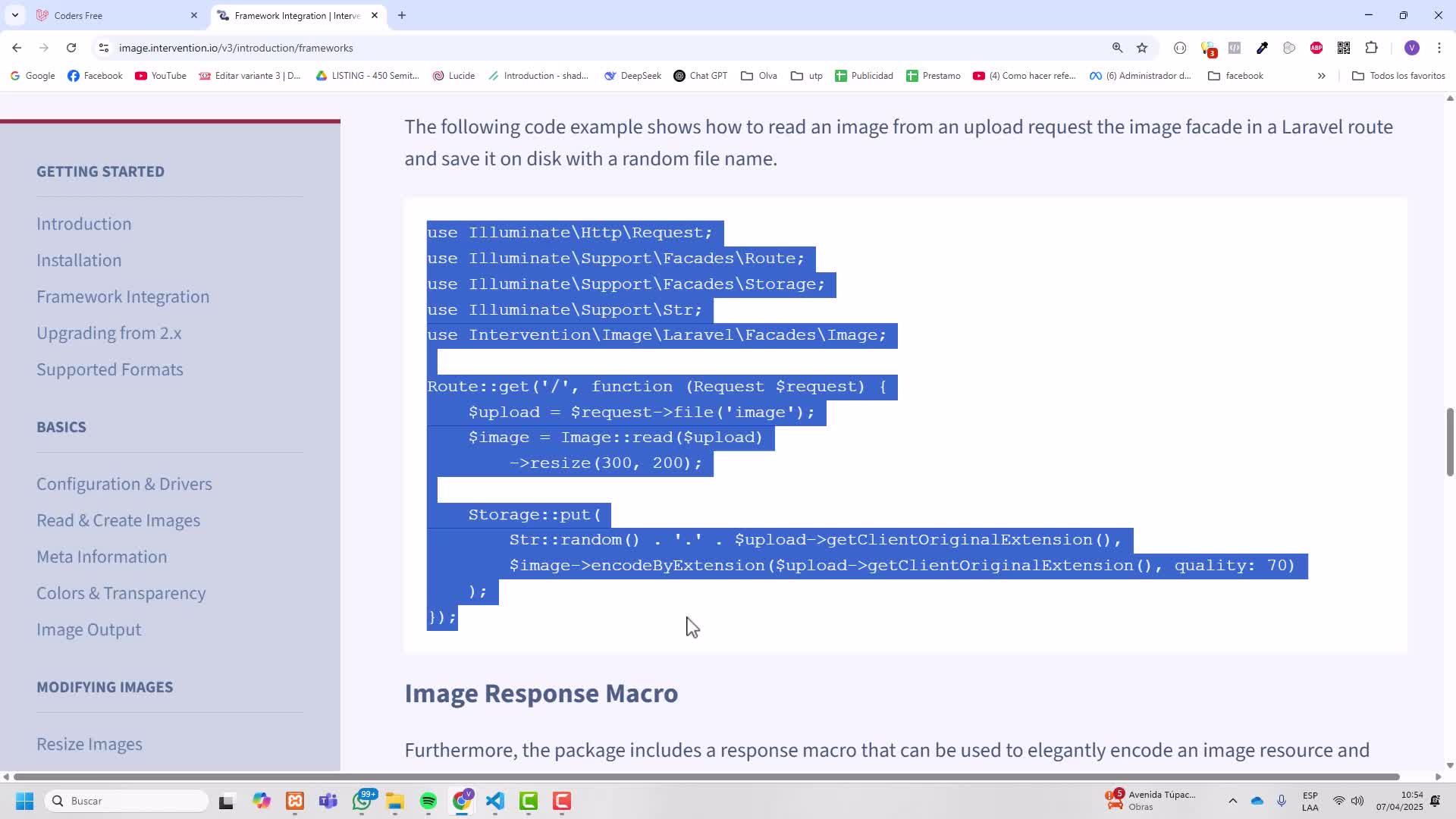
Task: Open the Resize Images sidebar link
Action: click(89, 744)
